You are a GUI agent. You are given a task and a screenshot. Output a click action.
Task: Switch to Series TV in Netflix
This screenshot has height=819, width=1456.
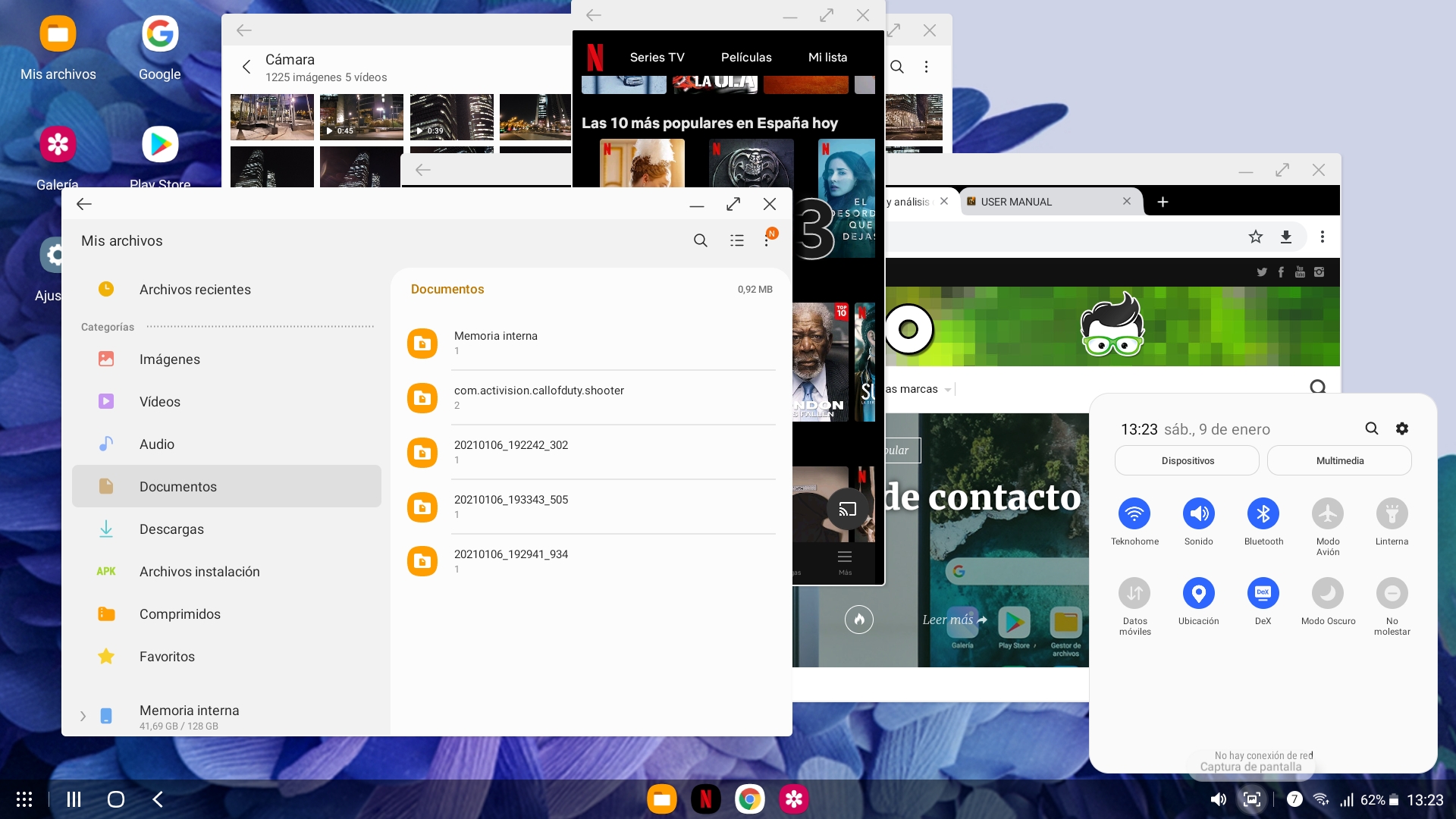(x=657, y=58)
